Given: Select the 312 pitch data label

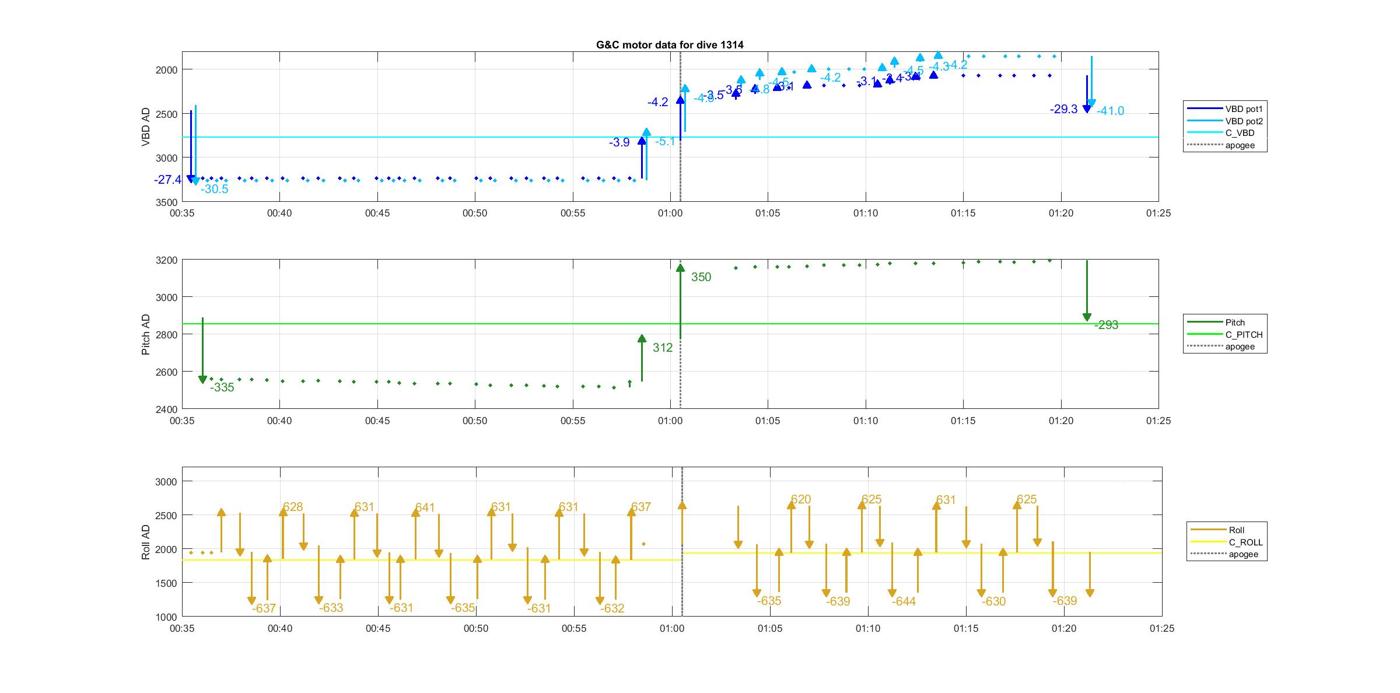Looking at the screenshot, I should tap(662, 348).
